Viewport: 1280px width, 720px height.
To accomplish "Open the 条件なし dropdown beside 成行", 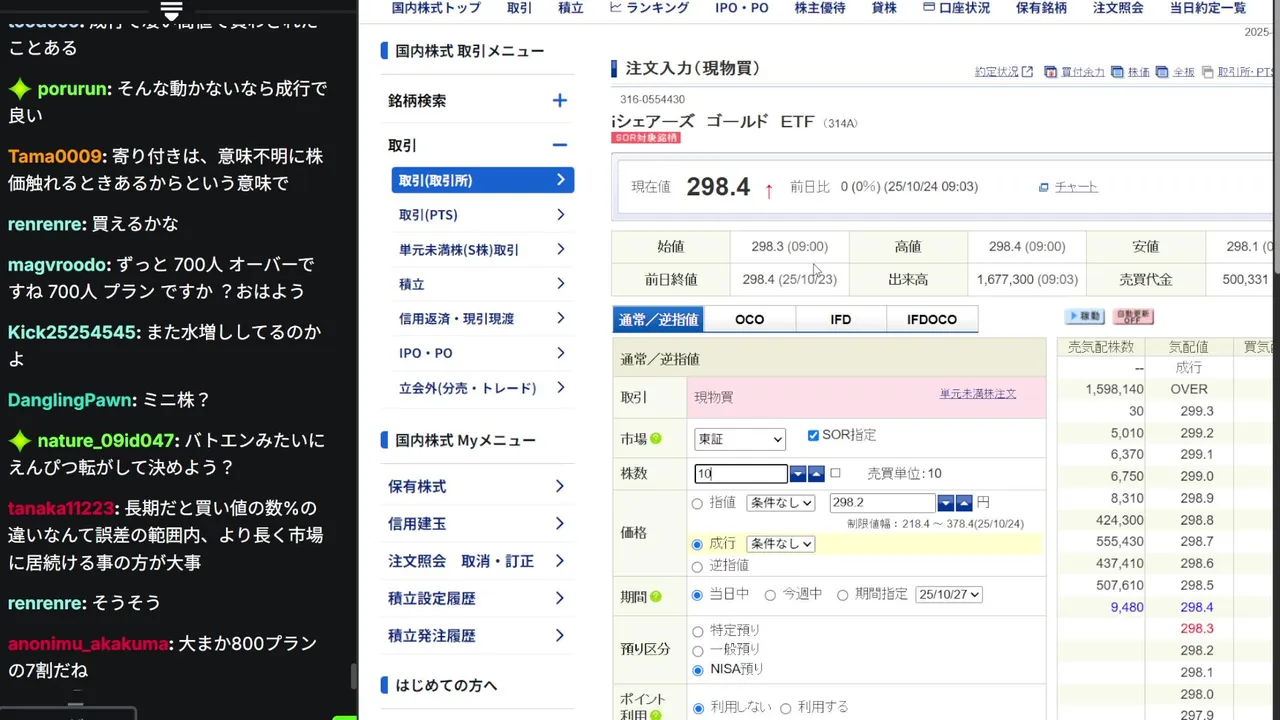I will [x=780, y=544].
